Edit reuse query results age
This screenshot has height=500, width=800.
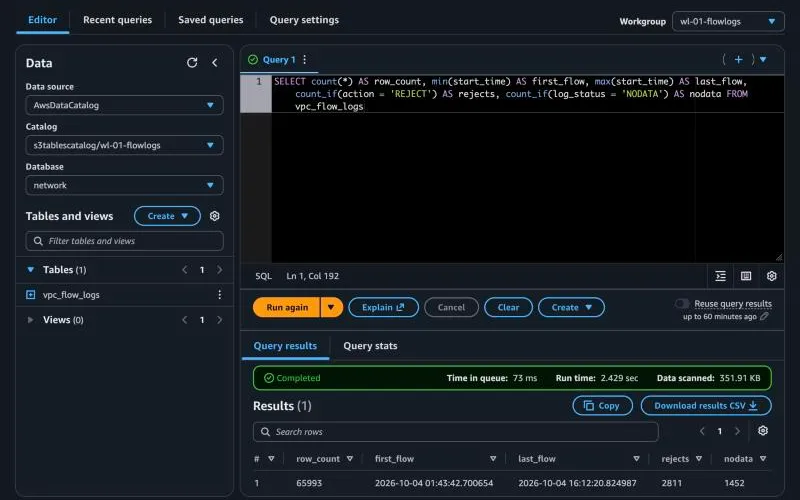point(764,316)
